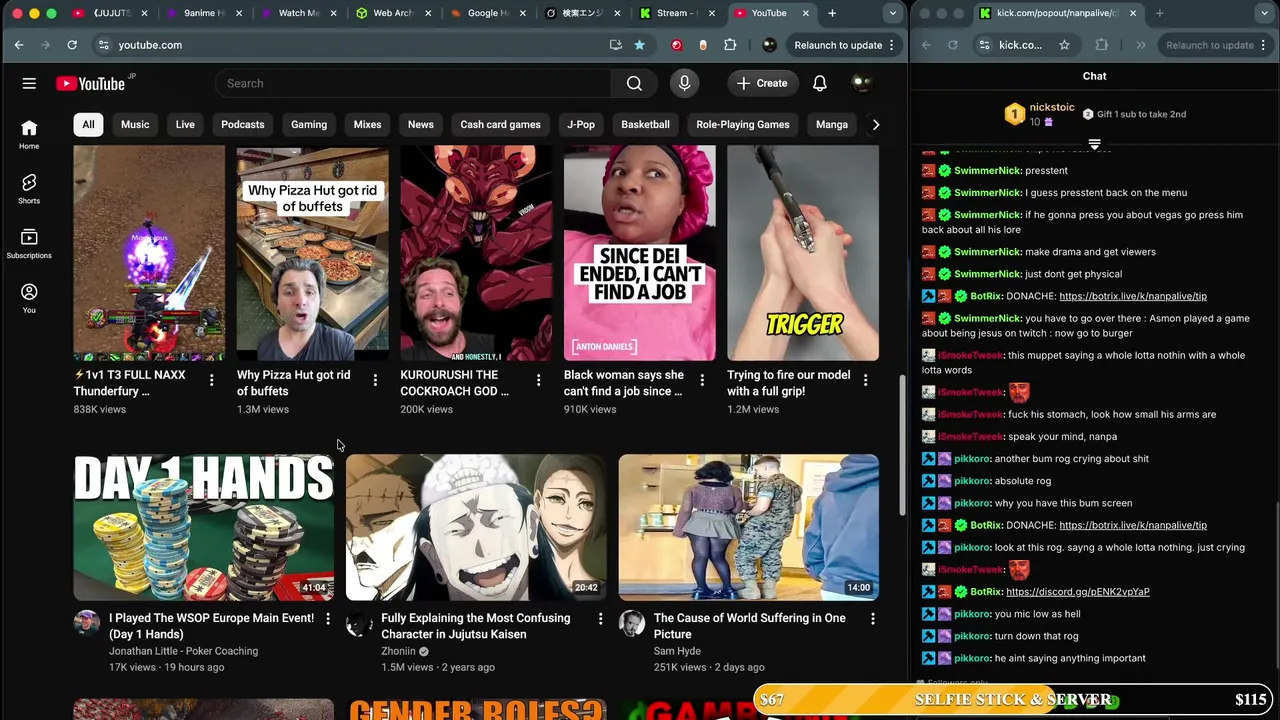Open the discord.gg invite link in chat
Image resolution: width=1280 pixels, height=720 pixels.
(x=1078, y=592)
